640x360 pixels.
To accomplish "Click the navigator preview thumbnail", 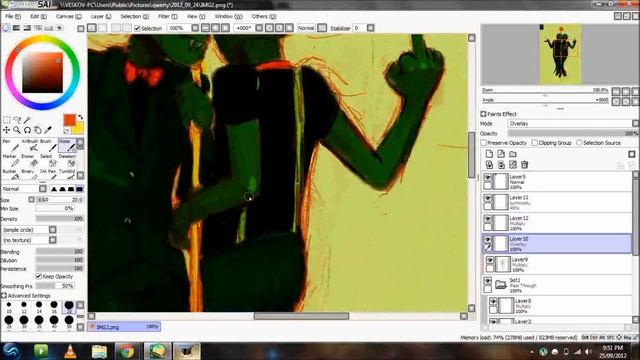I will point(561,54).
